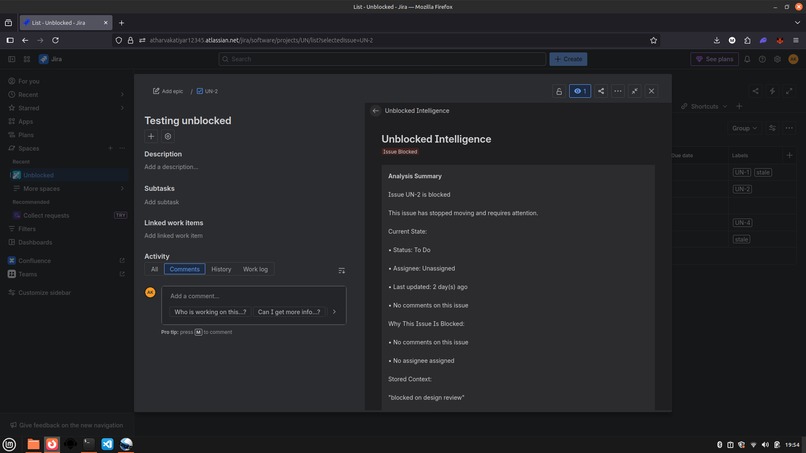The image size is (806, 453).
Task: Open the terminal from the taskbar
Action: tap(89, 444)
